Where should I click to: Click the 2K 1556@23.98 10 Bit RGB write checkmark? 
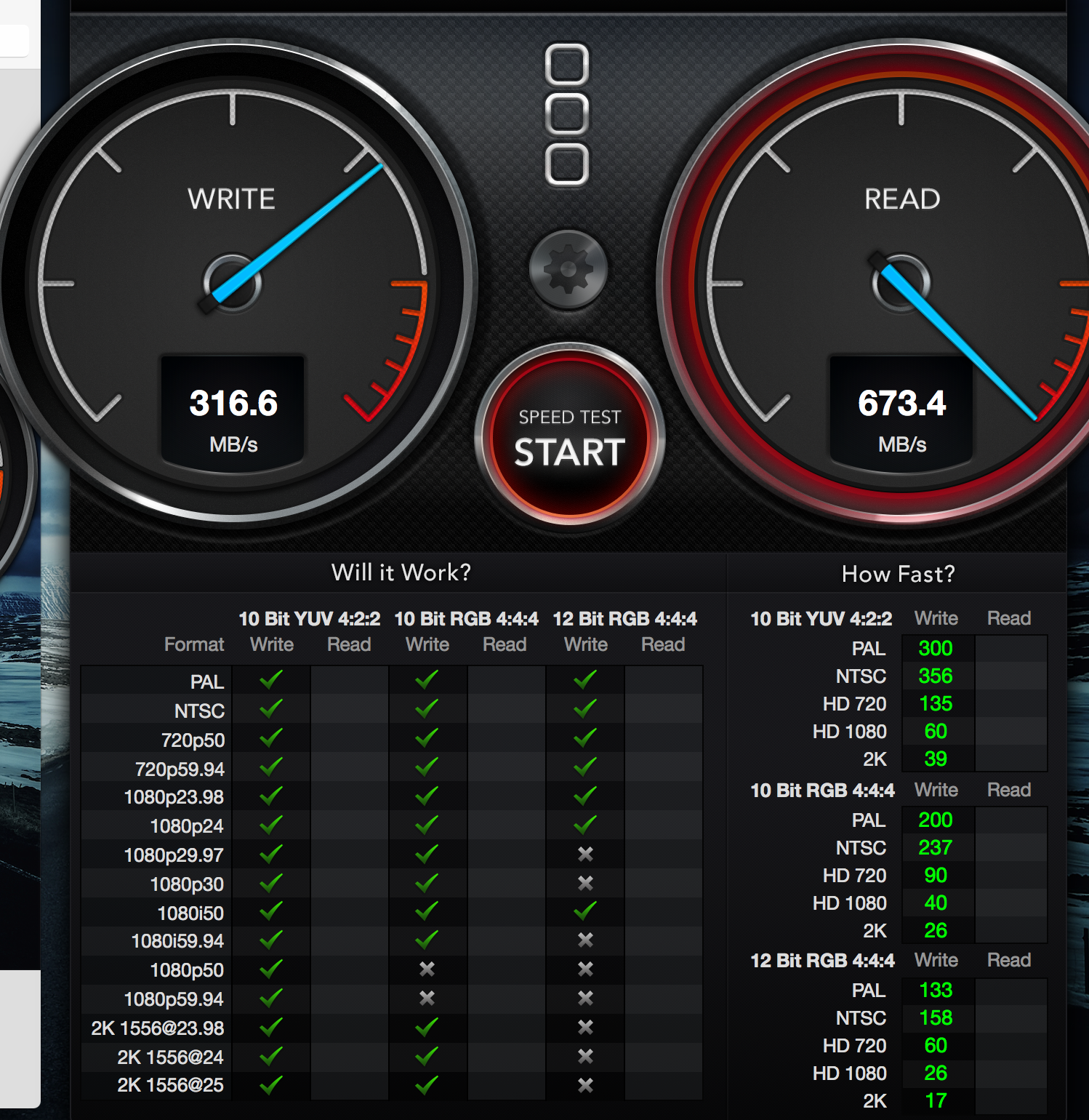click(427, 1027)
